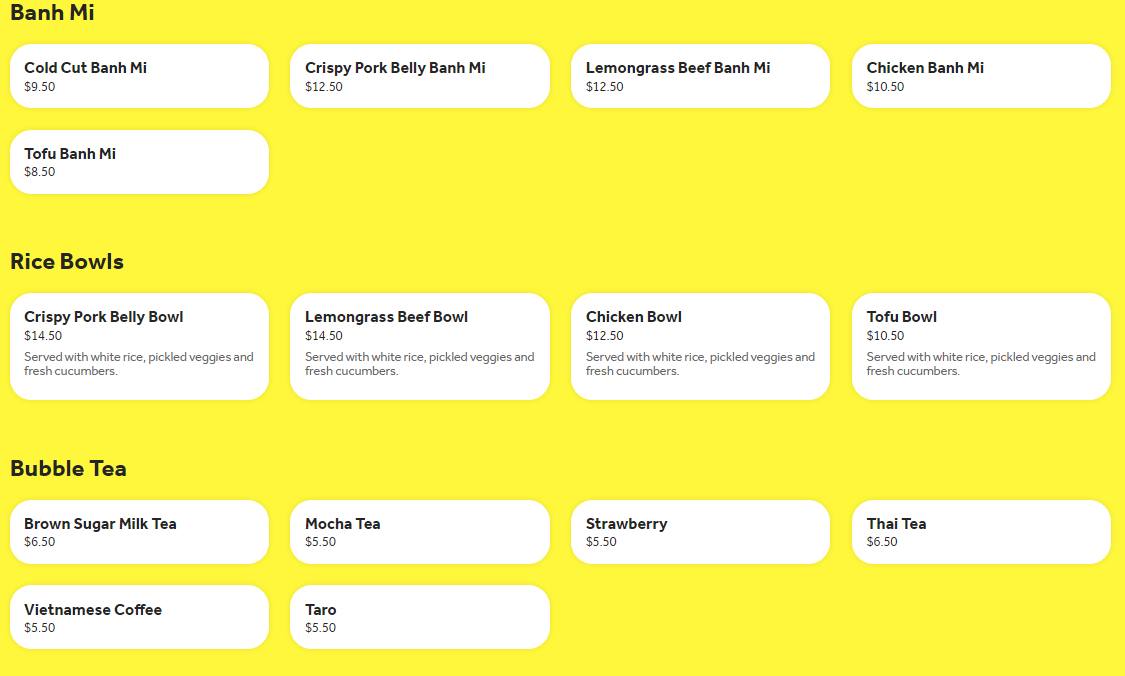Select the Thai Tea item

click(x=981, y=531)
